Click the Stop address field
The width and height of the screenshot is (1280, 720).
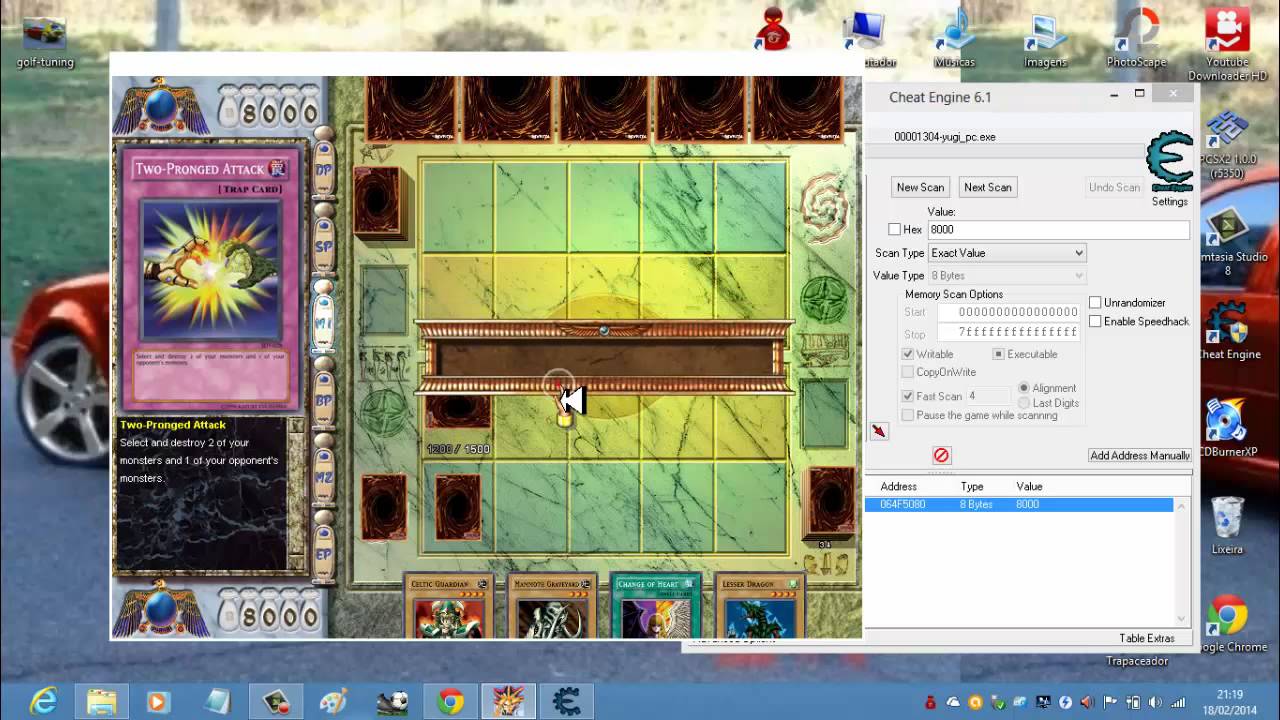click(x=1009, y=332)
